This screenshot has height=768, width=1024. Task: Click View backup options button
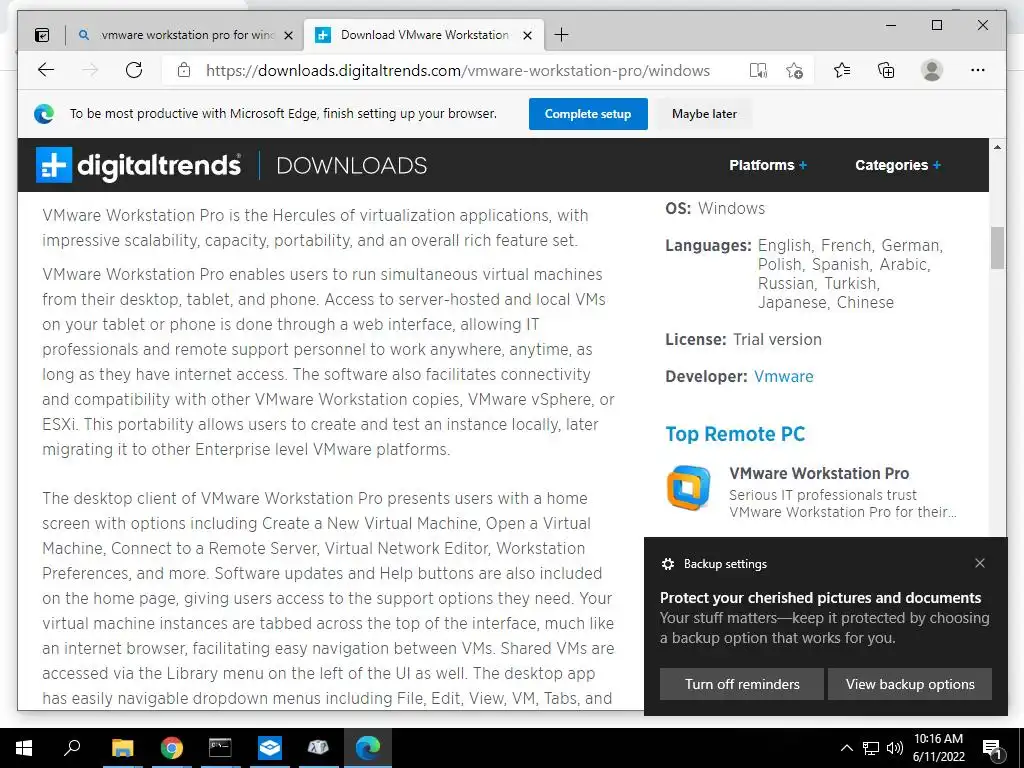910,684
